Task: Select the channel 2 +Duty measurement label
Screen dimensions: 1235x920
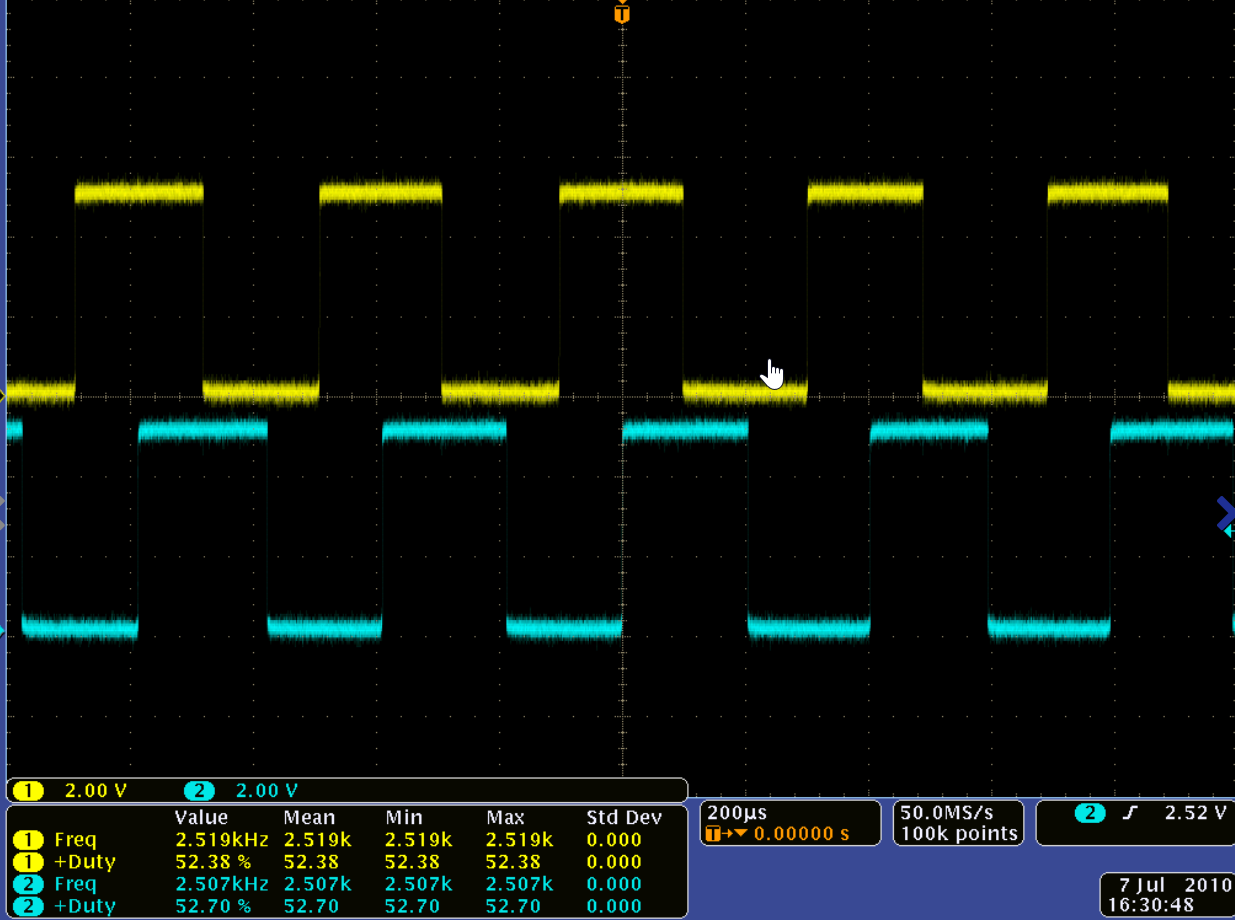Action: (x=84, y=906)
